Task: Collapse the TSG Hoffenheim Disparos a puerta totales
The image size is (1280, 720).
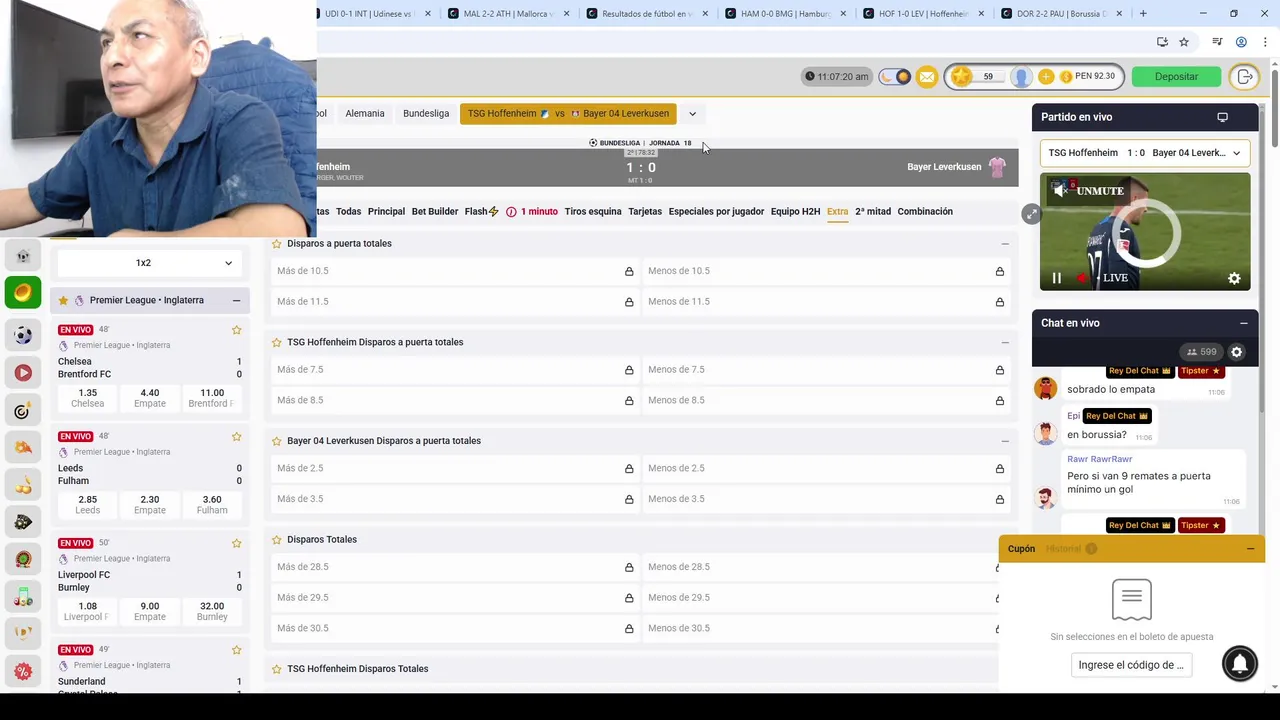Action: click(x=1005, y=342)
